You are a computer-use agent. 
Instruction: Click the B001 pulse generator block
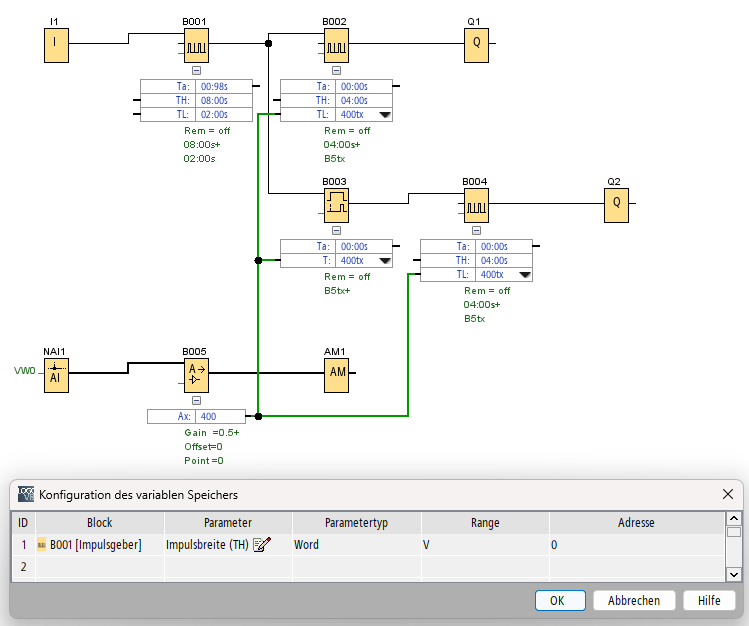coord(196,44)
